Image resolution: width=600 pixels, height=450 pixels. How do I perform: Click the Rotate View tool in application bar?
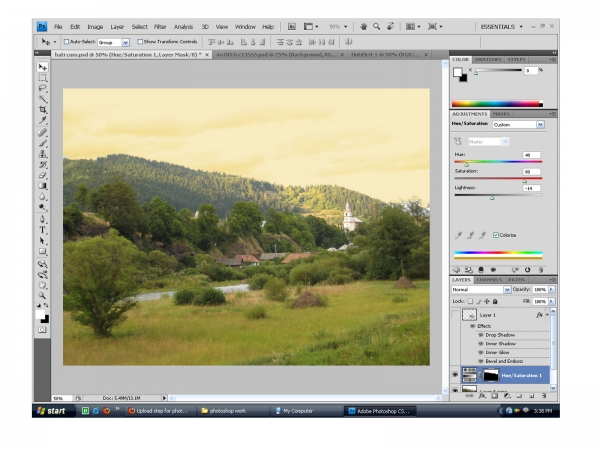coord(390,27)
